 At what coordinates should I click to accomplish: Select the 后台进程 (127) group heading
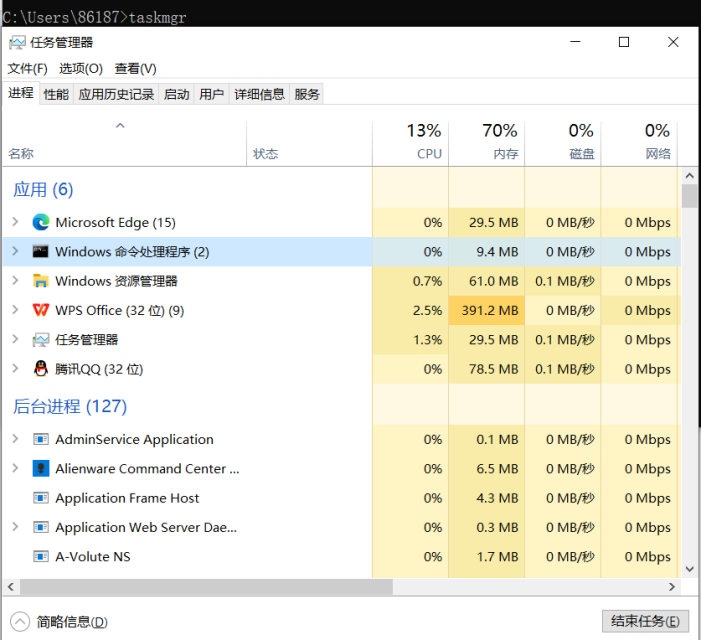[70, 406]
